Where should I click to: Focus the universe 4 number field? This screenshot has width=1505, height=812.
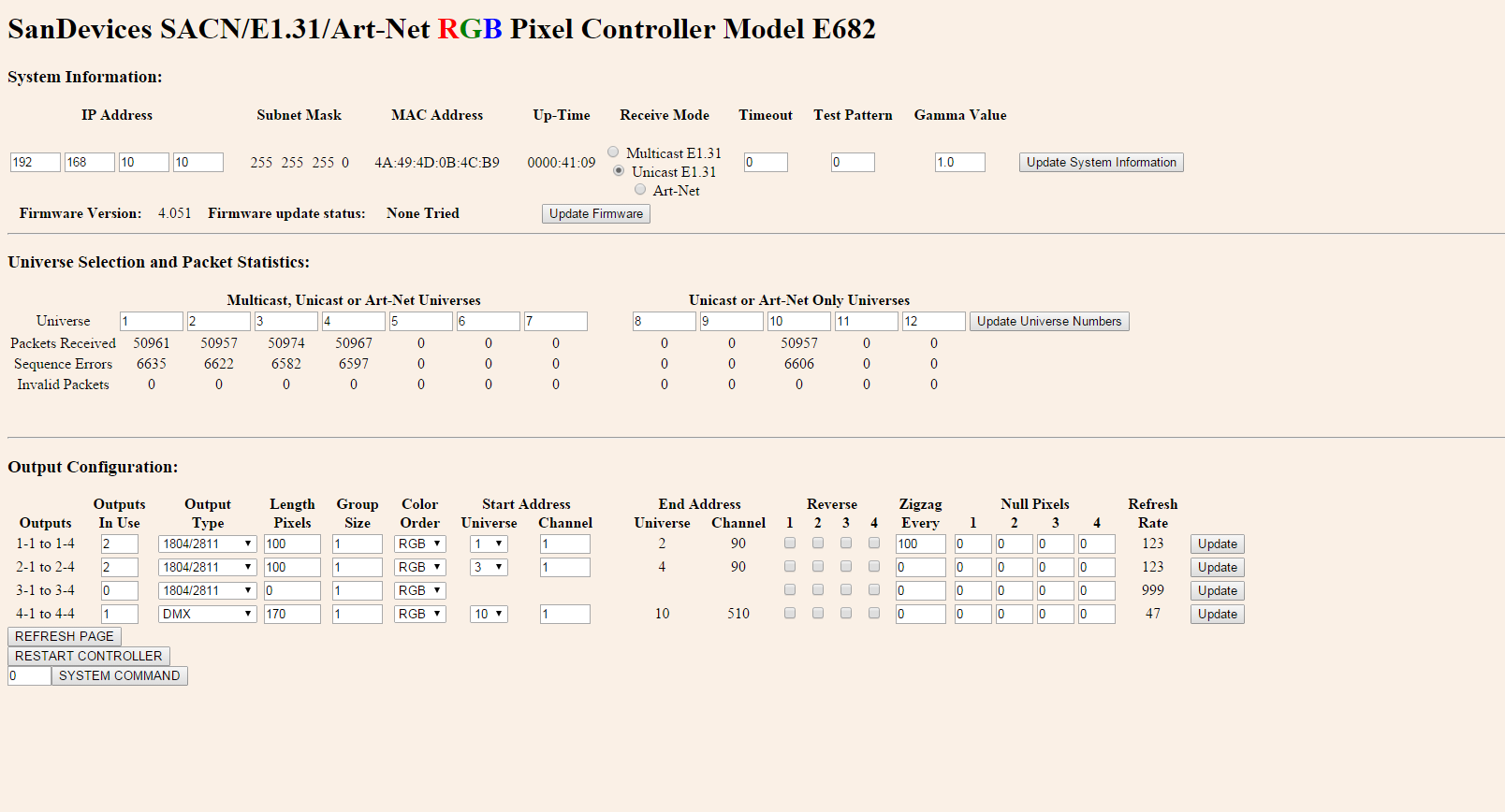[x=354, y=321]
